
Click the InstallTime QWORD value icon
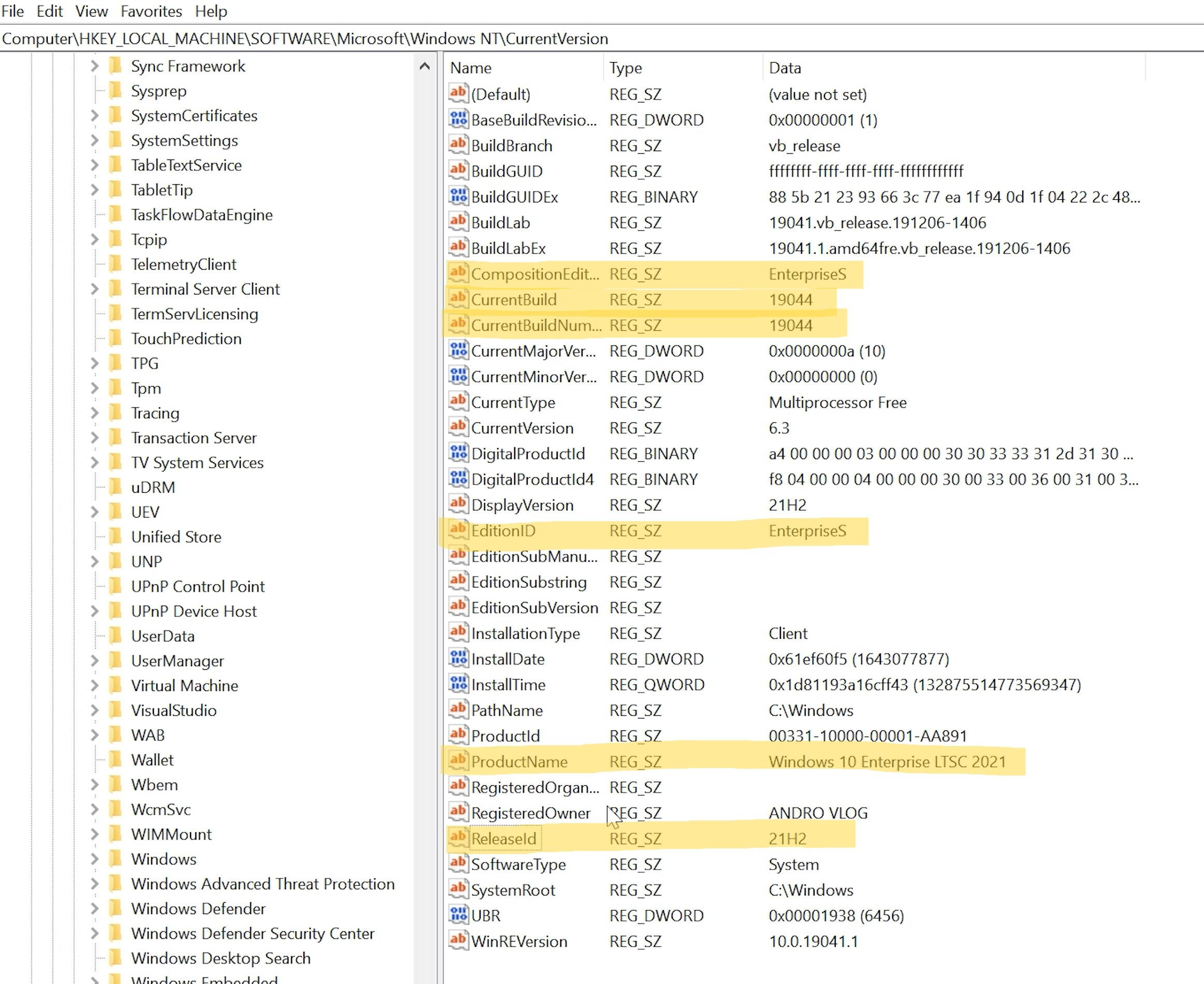click(x=458, y=684)
